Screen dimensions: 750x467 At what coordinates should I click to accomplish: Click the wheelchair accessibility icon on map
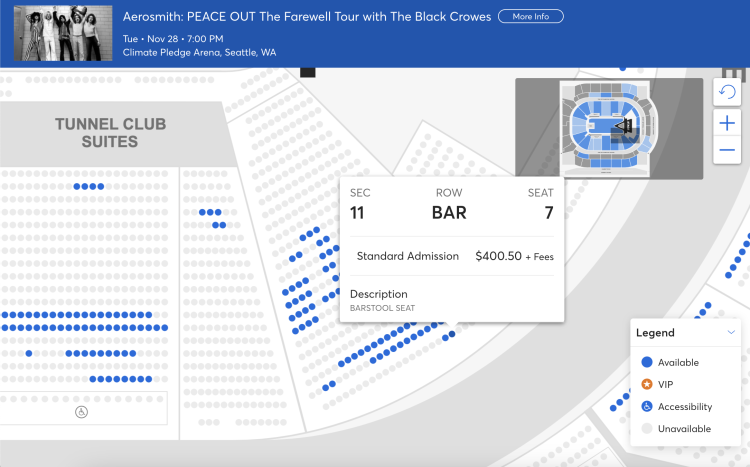point(82,411)
